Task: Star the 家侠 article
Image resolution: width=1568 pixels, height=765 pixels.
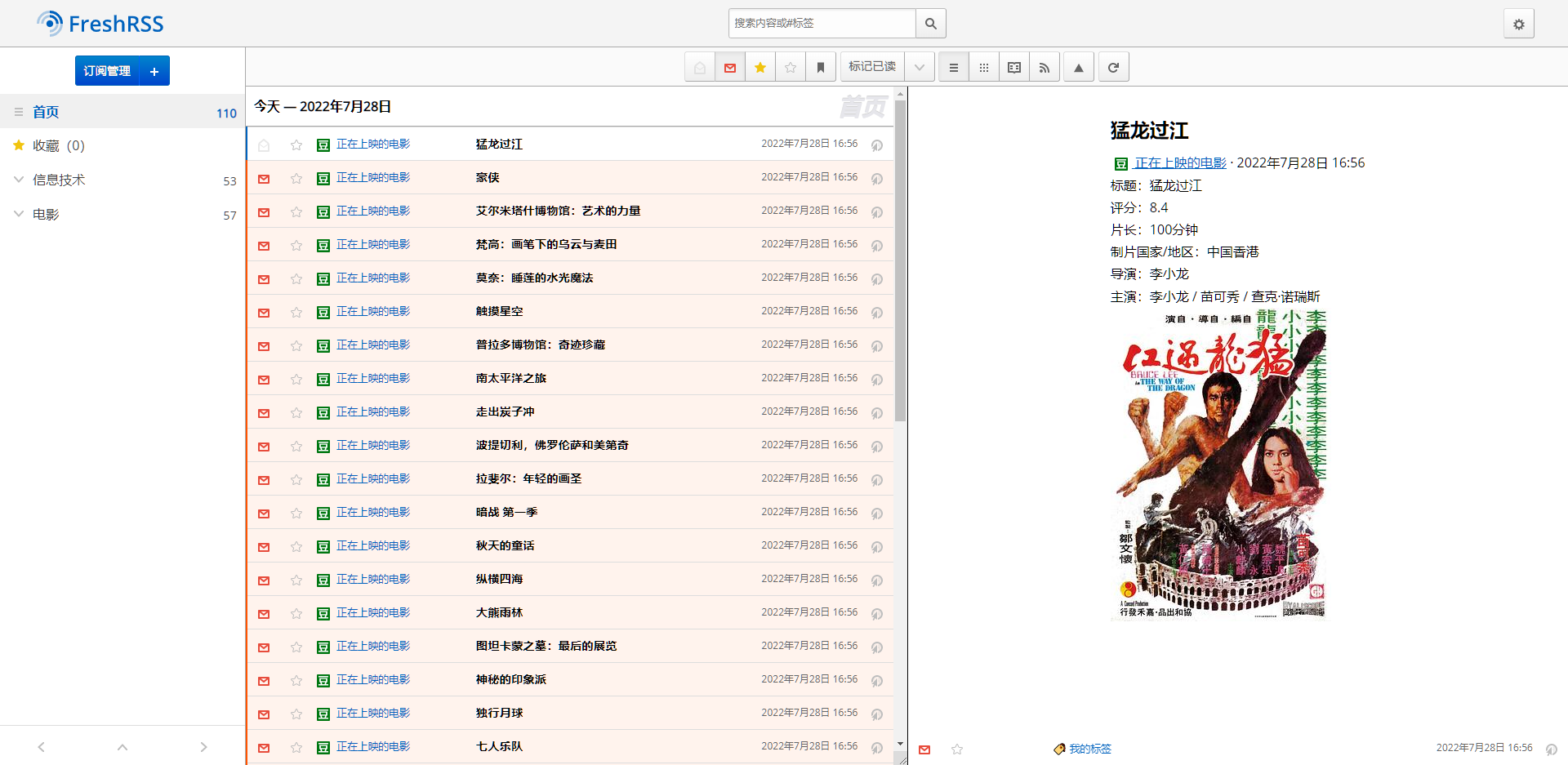Action: point(296,179)
